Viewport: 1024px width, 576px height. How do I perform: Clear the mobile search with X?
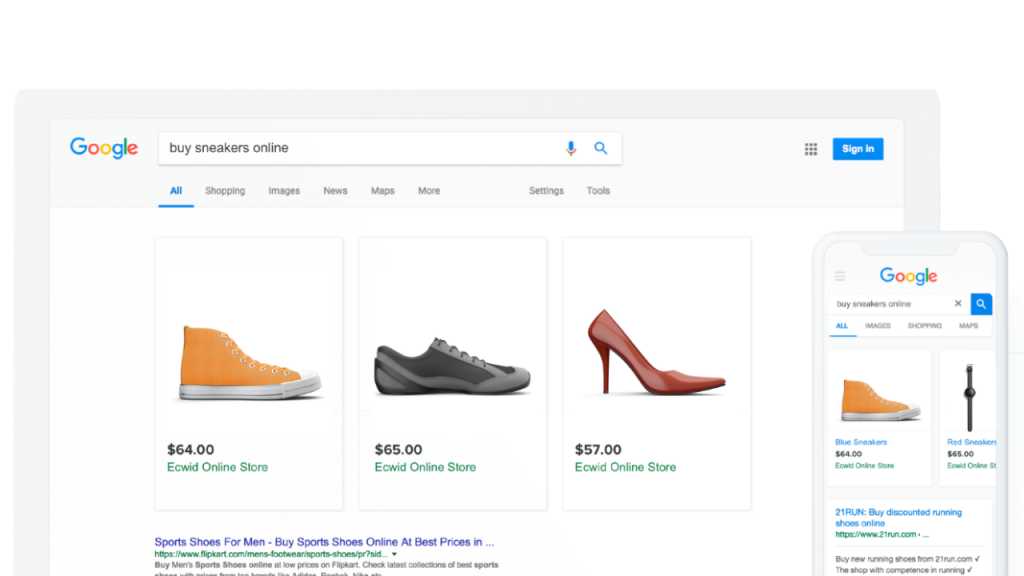point(958,304)
